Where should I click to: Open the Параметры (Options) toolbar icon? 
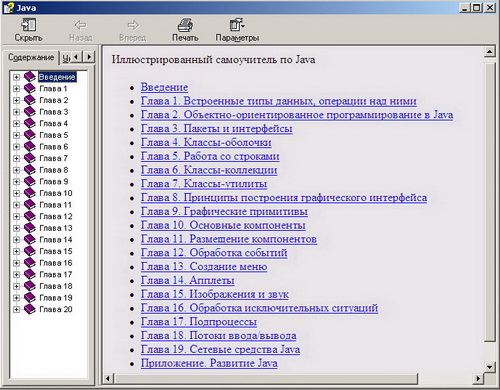coord(237,25)
